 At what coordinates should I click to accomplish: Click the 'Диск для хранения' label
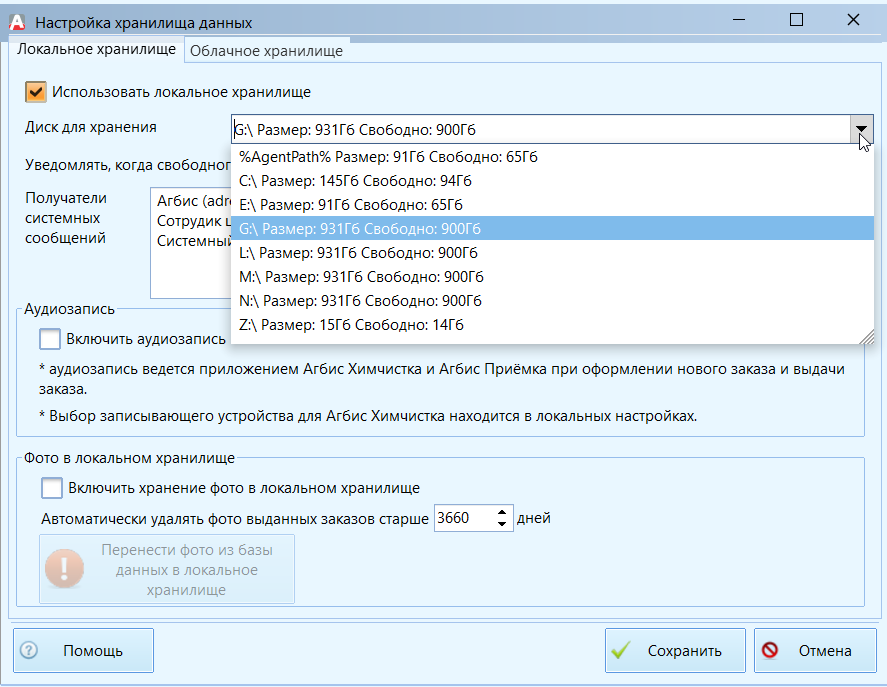(x=91, y=127)
